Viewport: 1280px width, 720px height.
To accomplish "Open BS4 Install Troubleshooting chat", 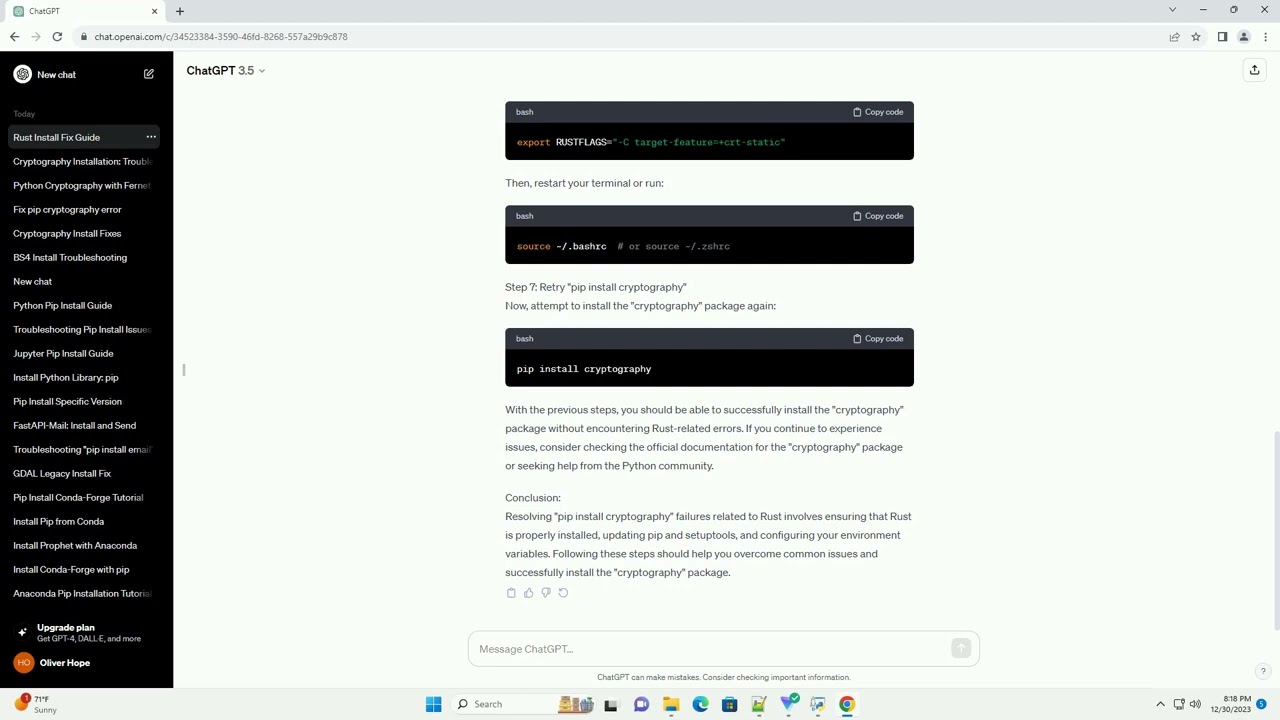I will click(84, 257).
